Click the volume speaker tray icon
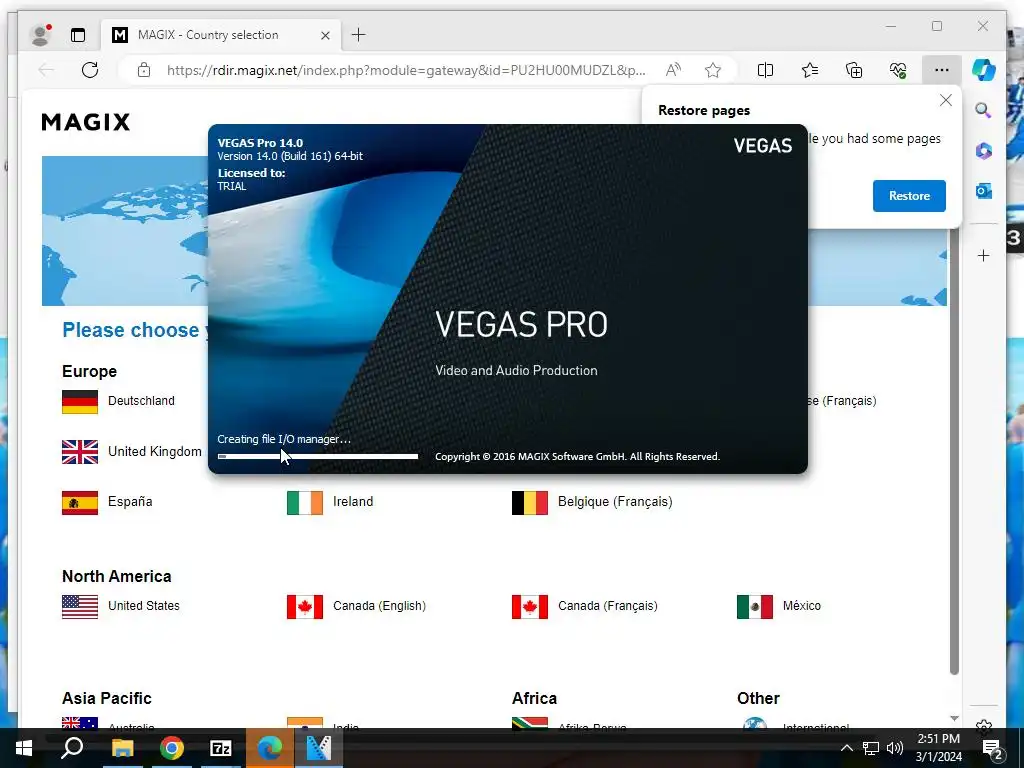Viewport: 1024px width, 768px height. (895, 748)
